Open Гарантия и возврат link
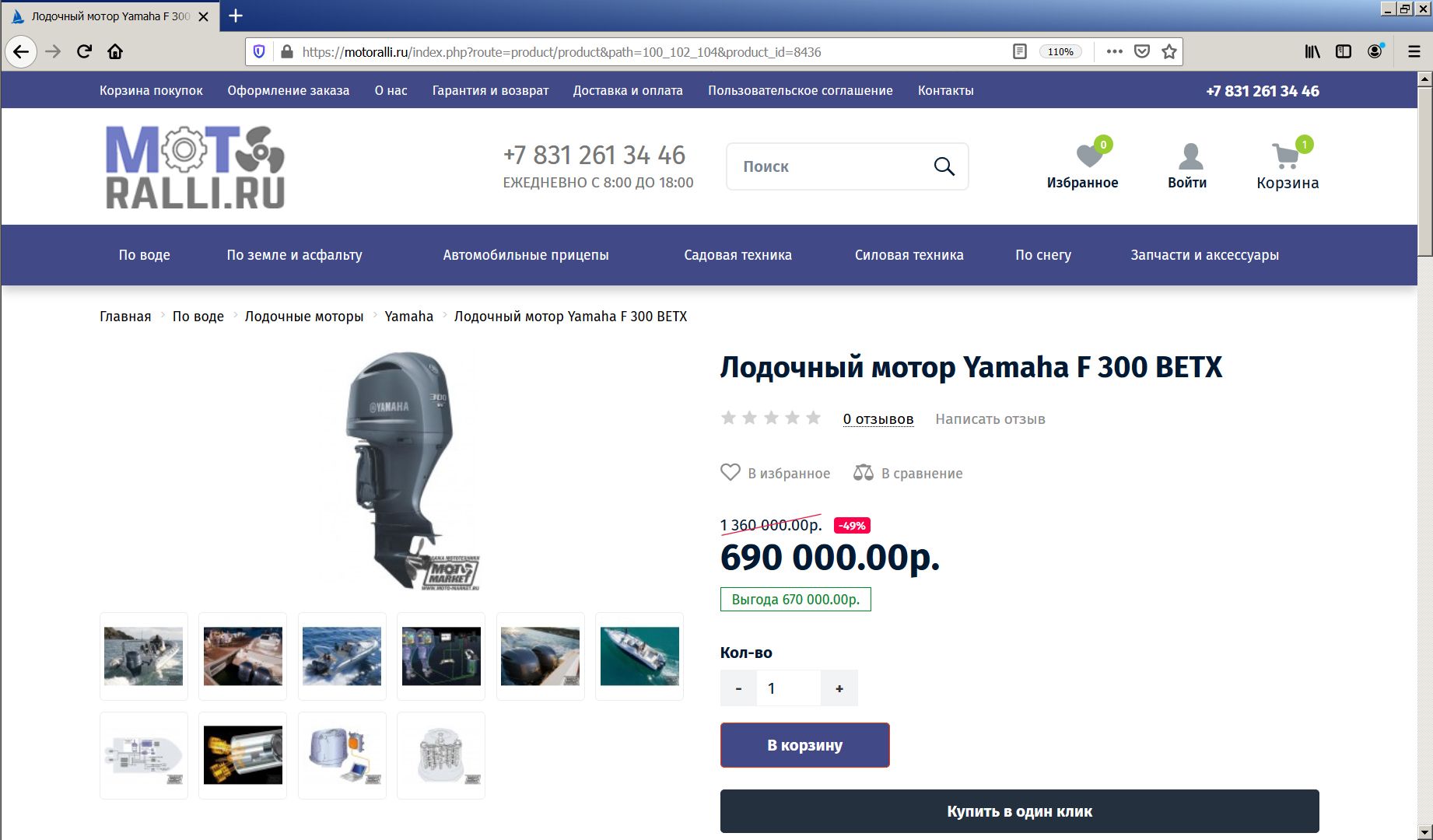This screenshot has width=1433, height=840. coord(491,91)
